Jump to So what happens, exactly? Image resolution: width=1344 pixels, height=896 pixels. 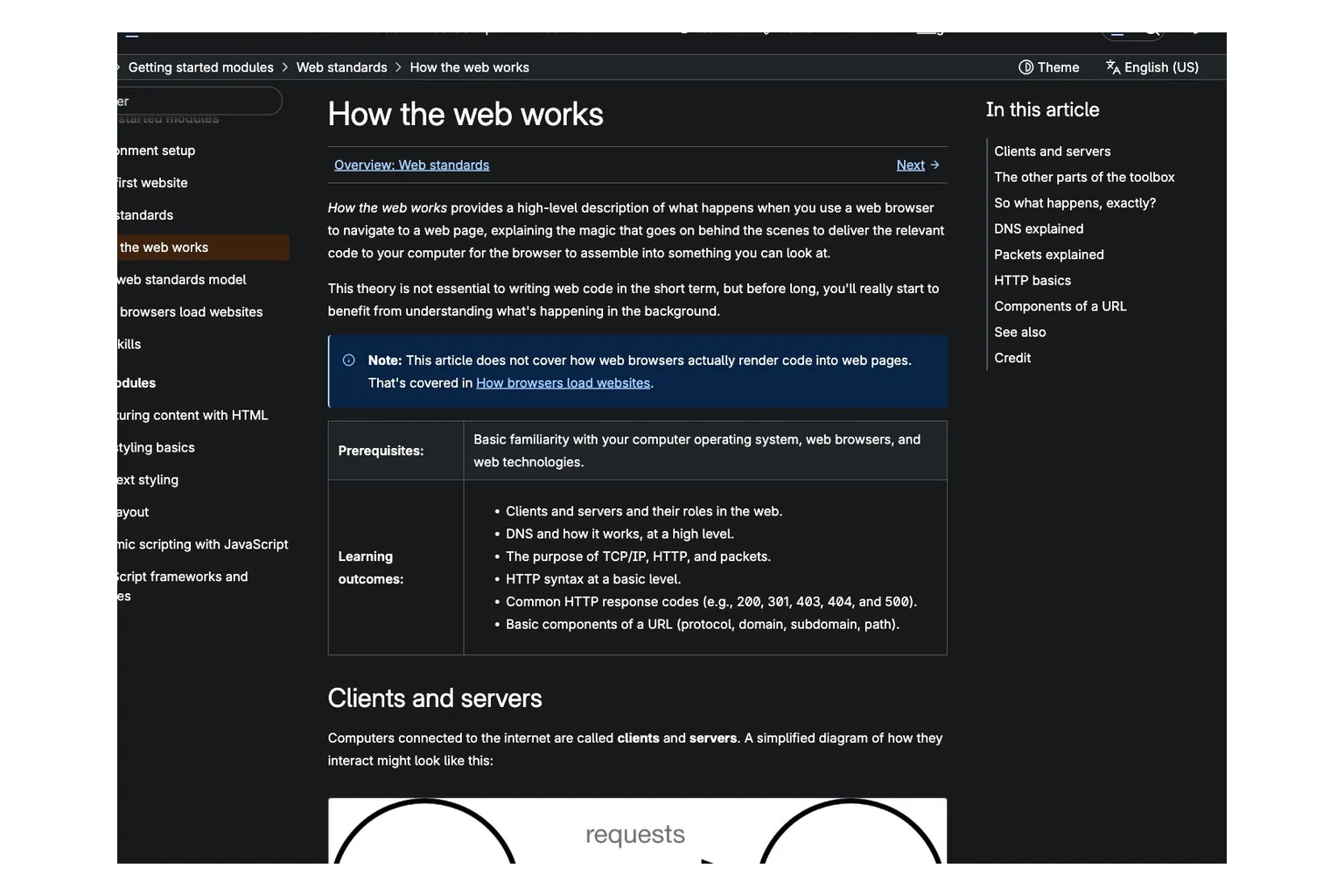click(1074, 203)
